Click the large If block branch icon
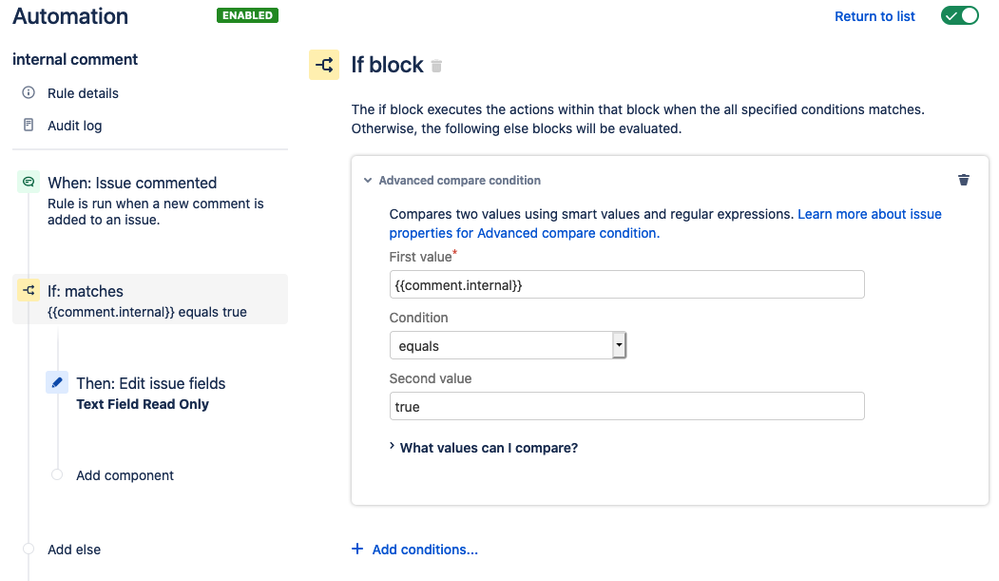 pyautogui.click(x=324, y=65)
